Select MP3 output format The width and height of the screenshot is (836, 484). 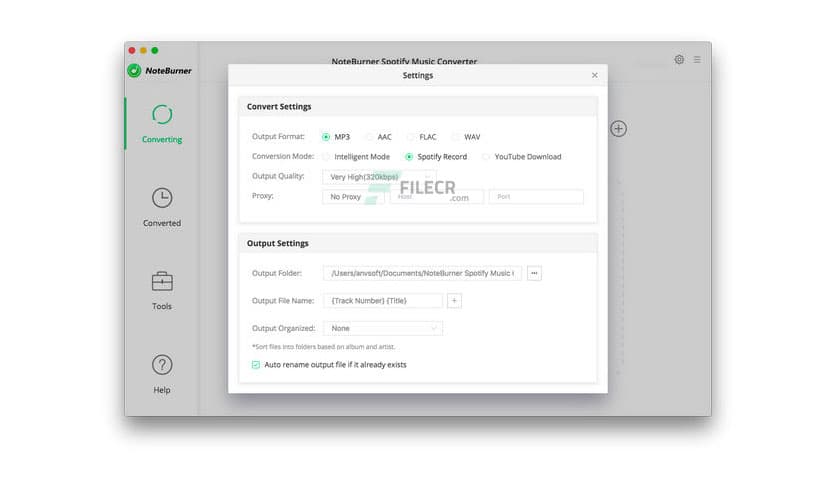[x=326, y=137]
